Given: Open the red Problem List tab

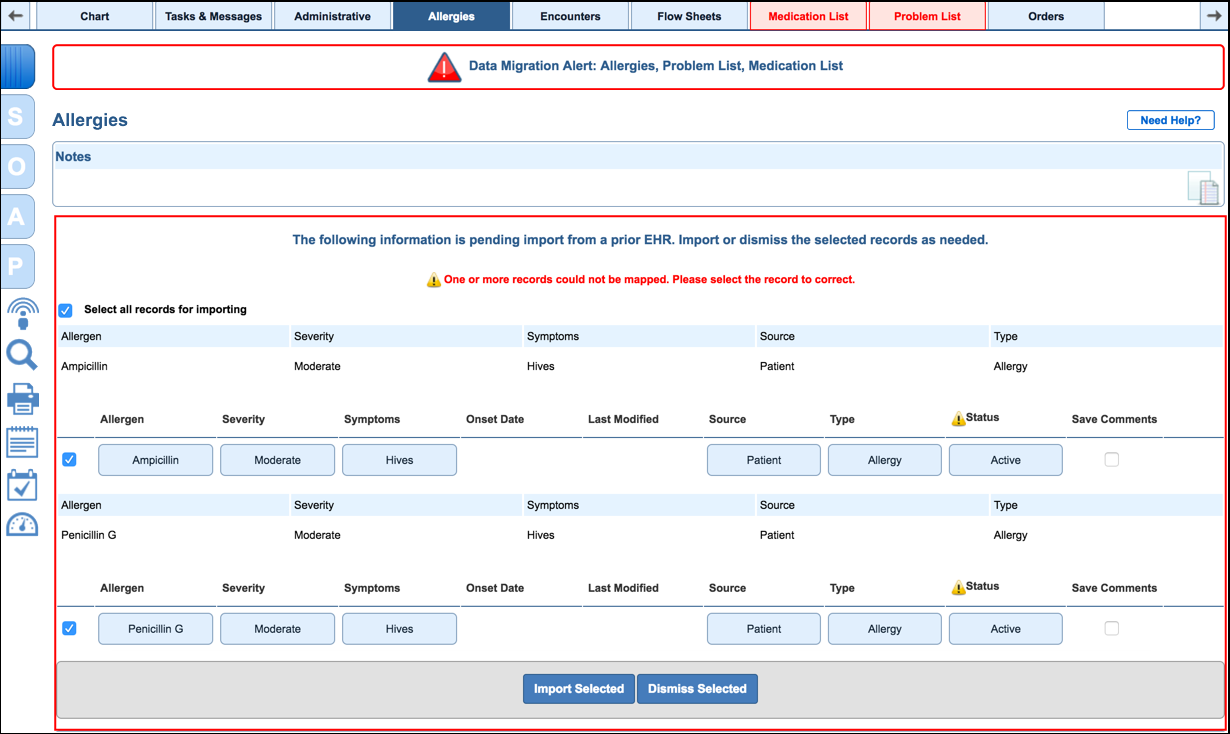Looking at the screenshot, I should (x=928, y=16).
